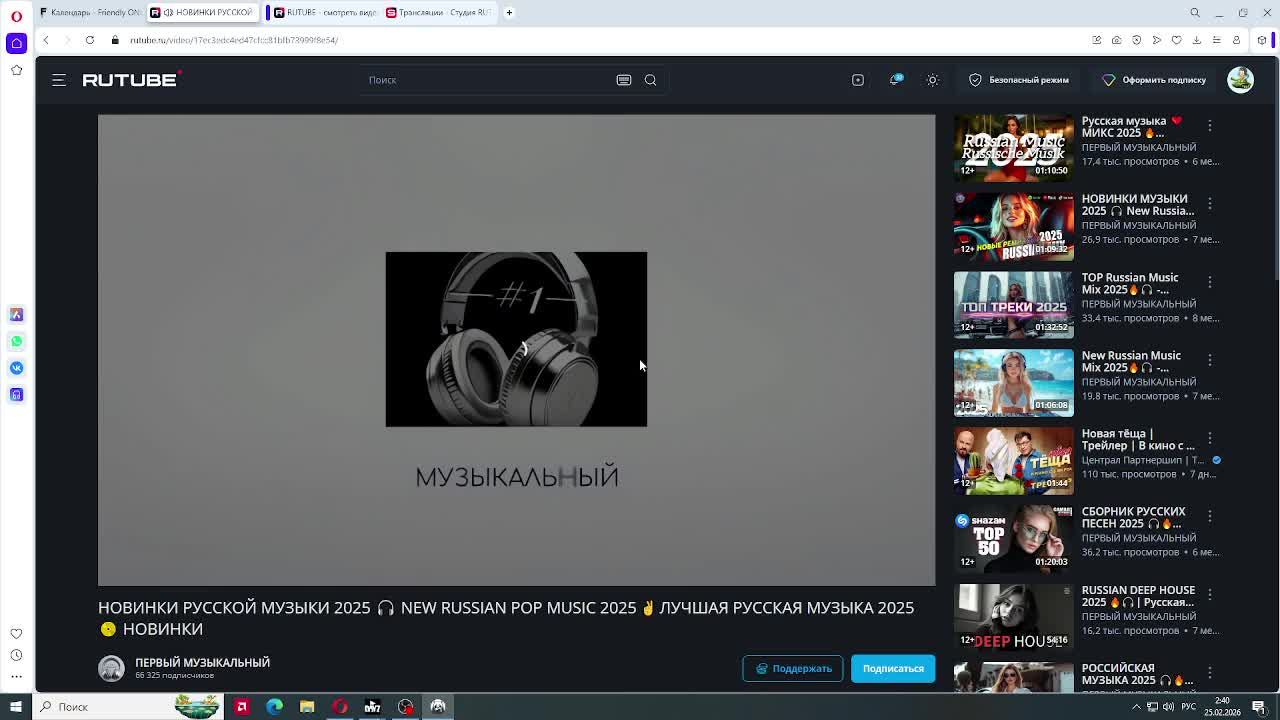Image resolution: width=1280 pixels, height=720 pixels.
Task: Reload the page
Action: 90,40
